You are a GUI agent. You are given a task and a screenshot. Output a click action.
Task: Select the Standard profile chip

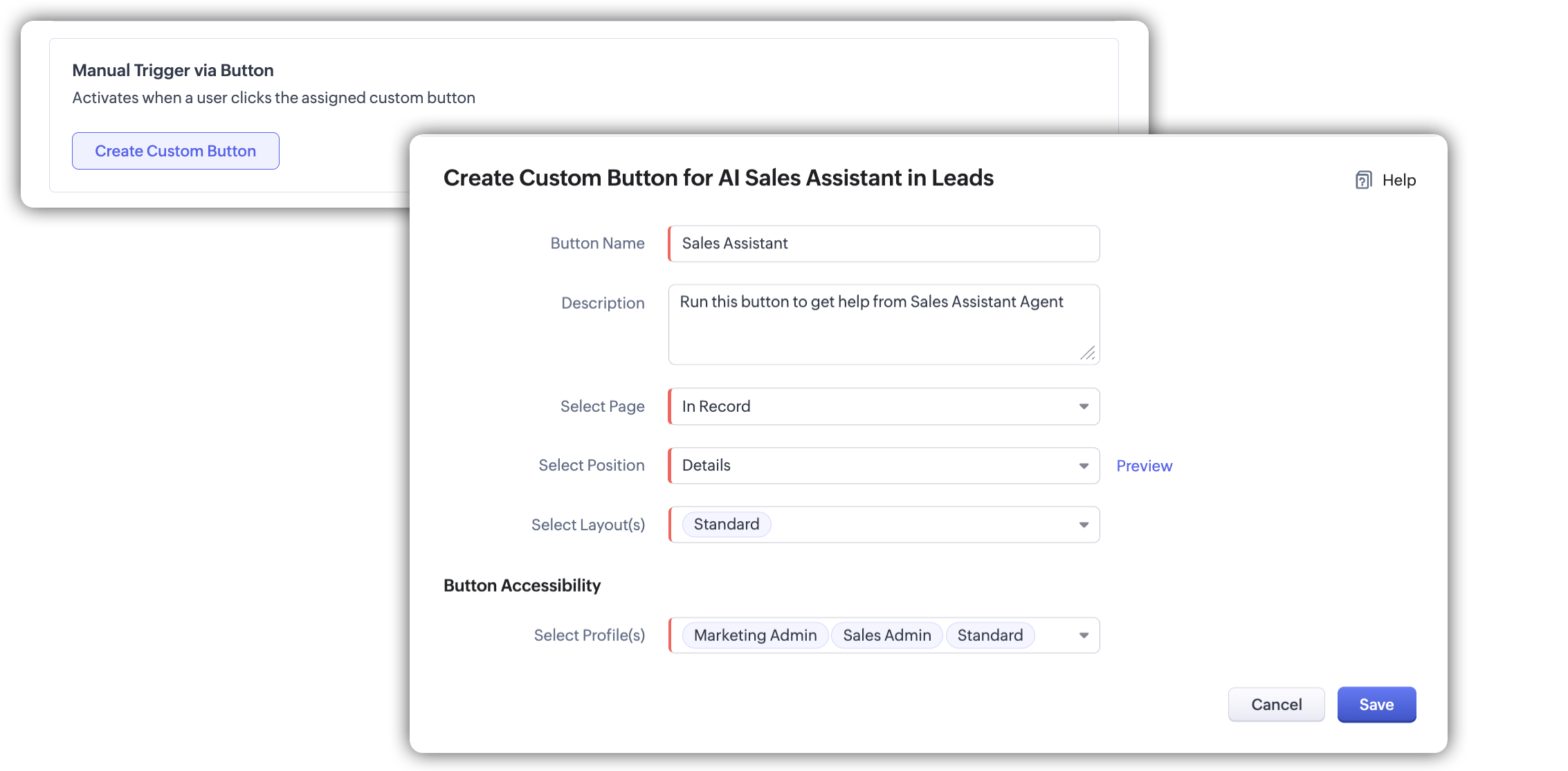(x=990, y=635)
